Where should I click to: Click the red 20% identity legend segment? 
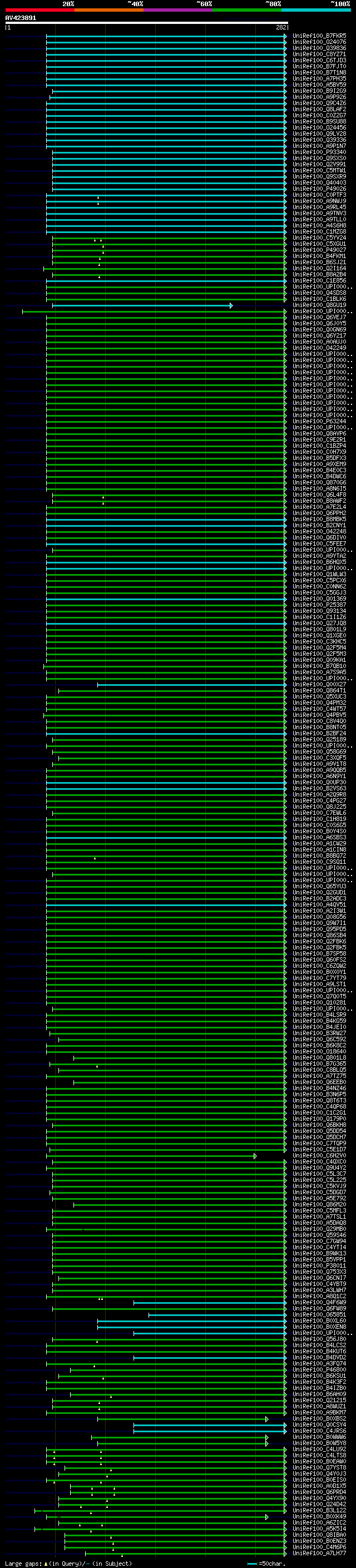point(39,10)
